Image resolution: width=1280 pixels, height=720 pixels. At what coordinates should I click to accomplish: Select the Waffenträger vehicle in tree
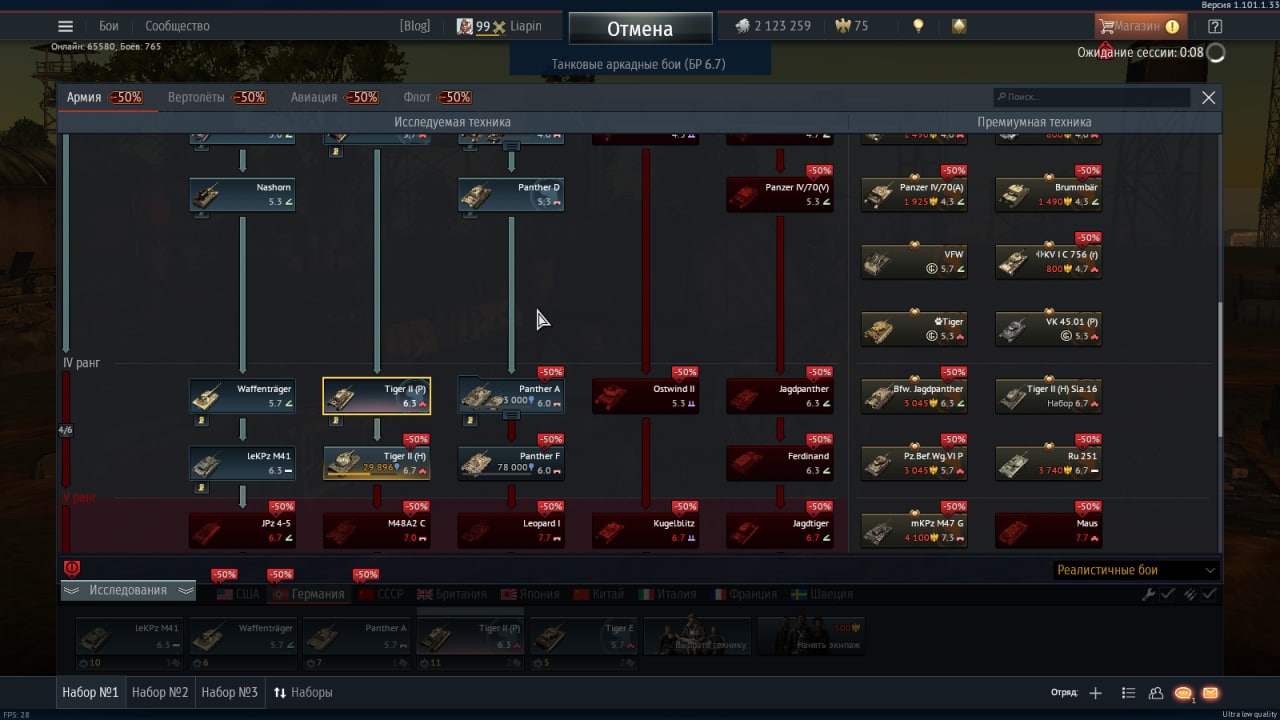click(243, 396)
